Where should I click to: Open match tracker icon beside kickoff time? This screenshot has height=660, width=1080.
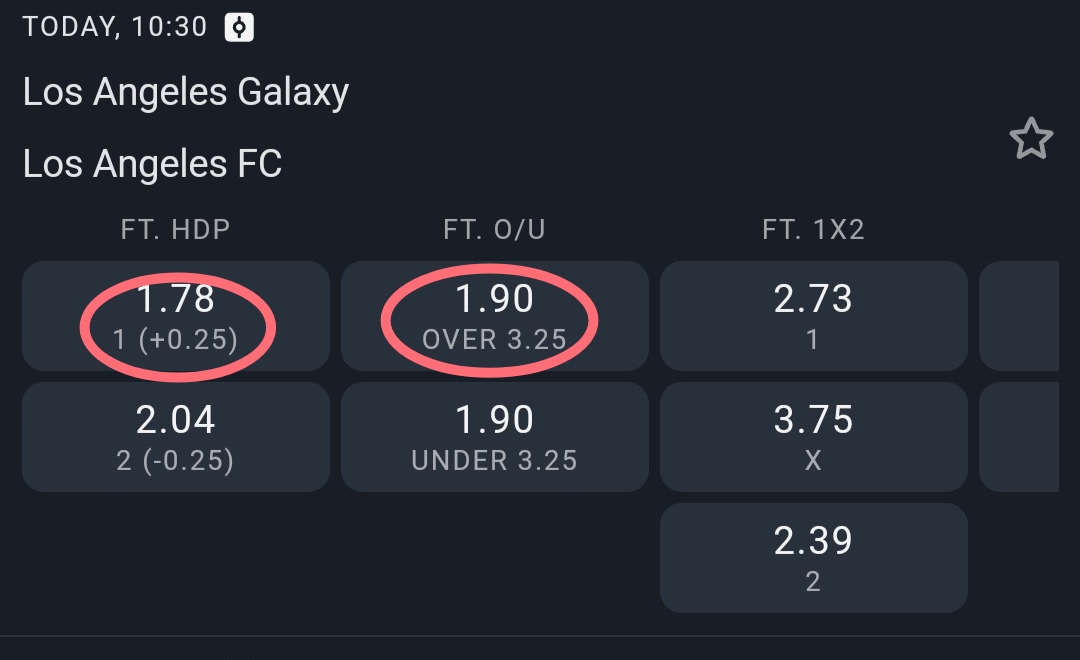[239, 27]
